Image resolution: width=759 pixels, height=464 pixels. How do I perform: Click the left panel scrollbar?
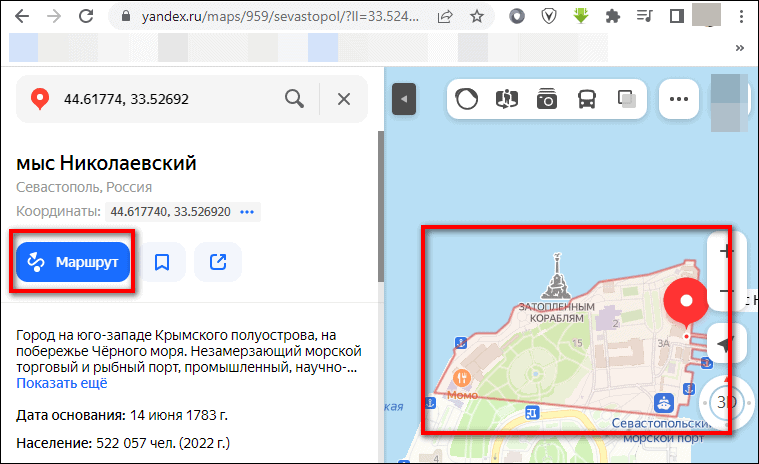click(381, 208)
